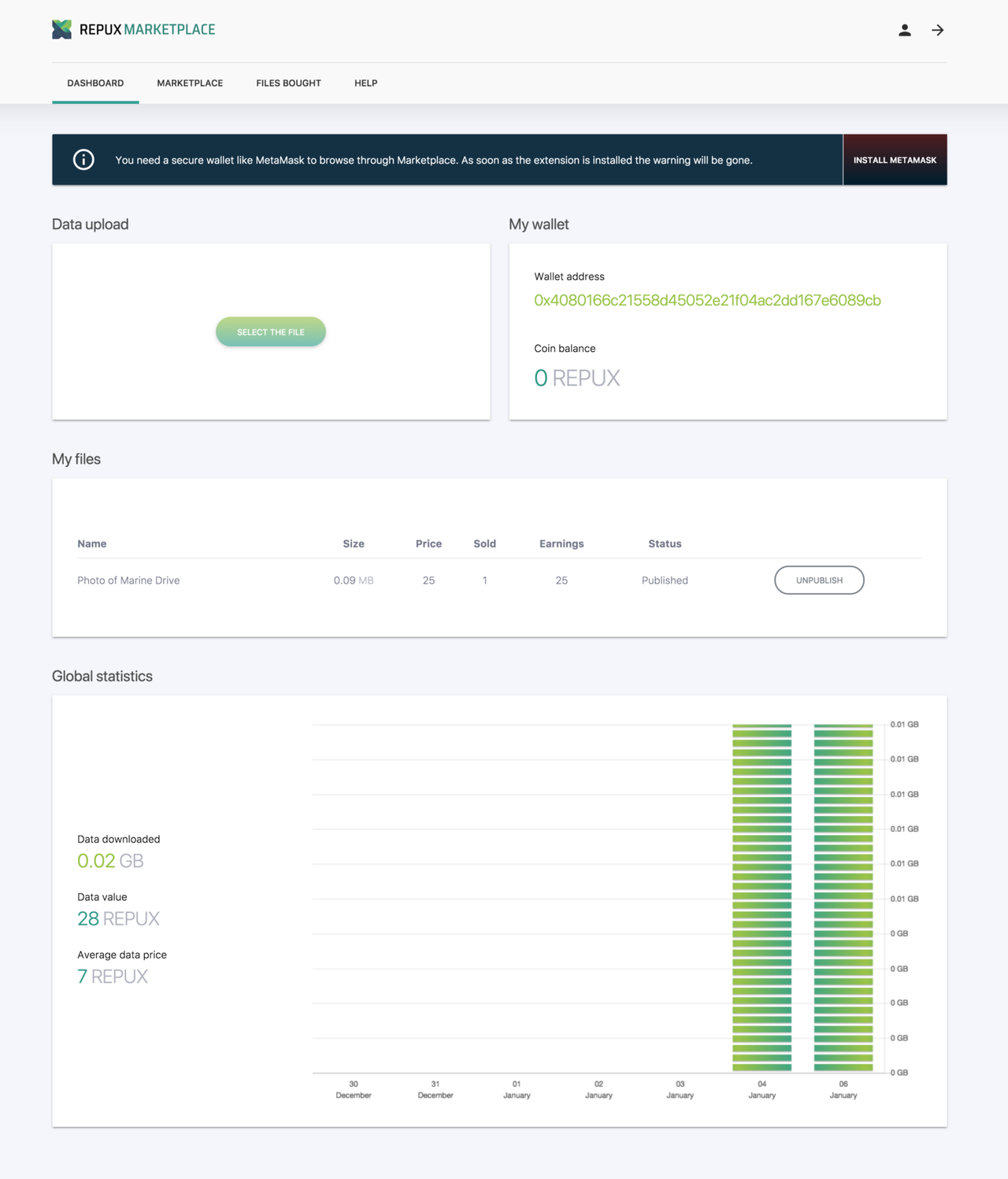Click the Earnings column header
This screenshot has width=1008, height=1179.
coord(561,543)
